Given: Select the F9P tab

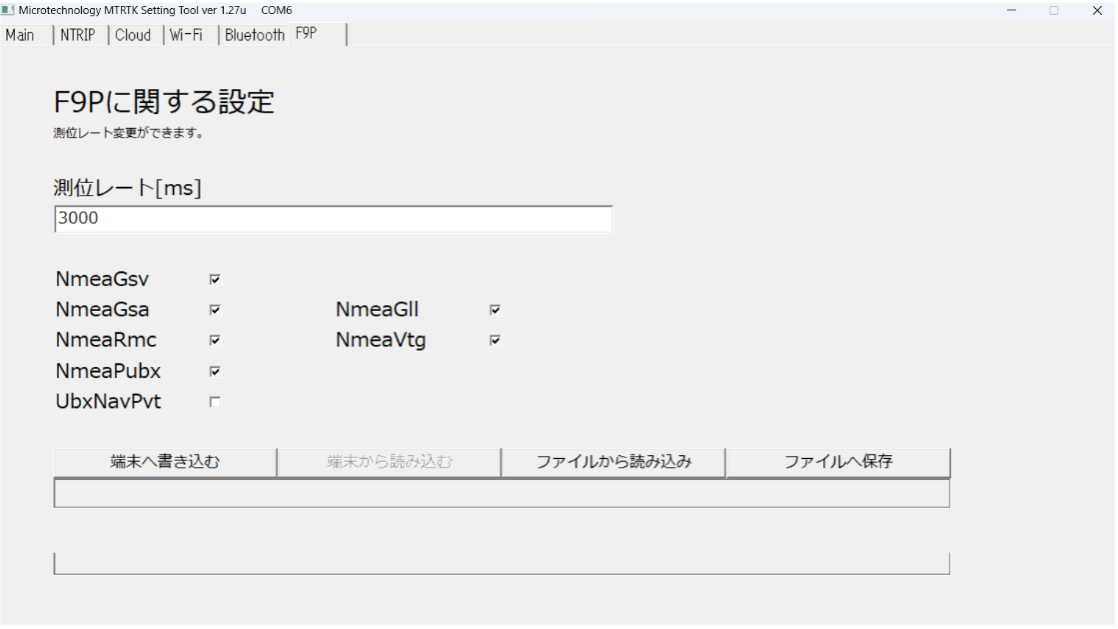Looking at the screenshot, I should click(304, 33).
